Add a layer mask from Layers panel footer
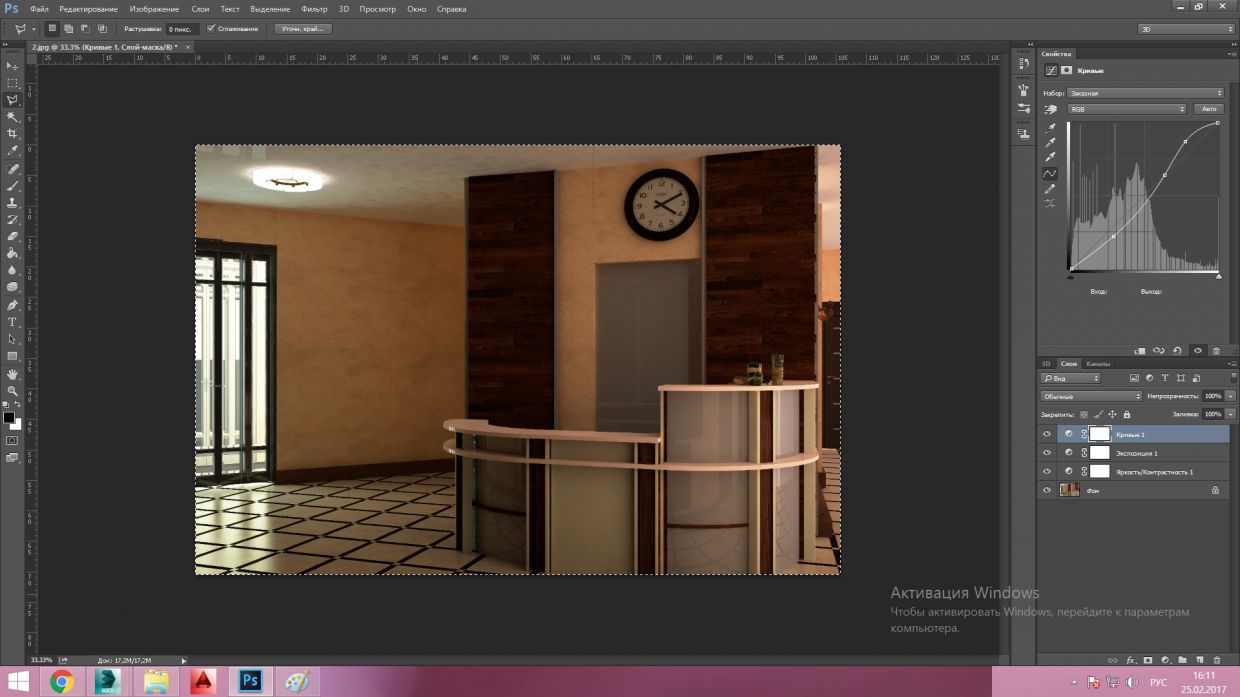 point(1148,660)
